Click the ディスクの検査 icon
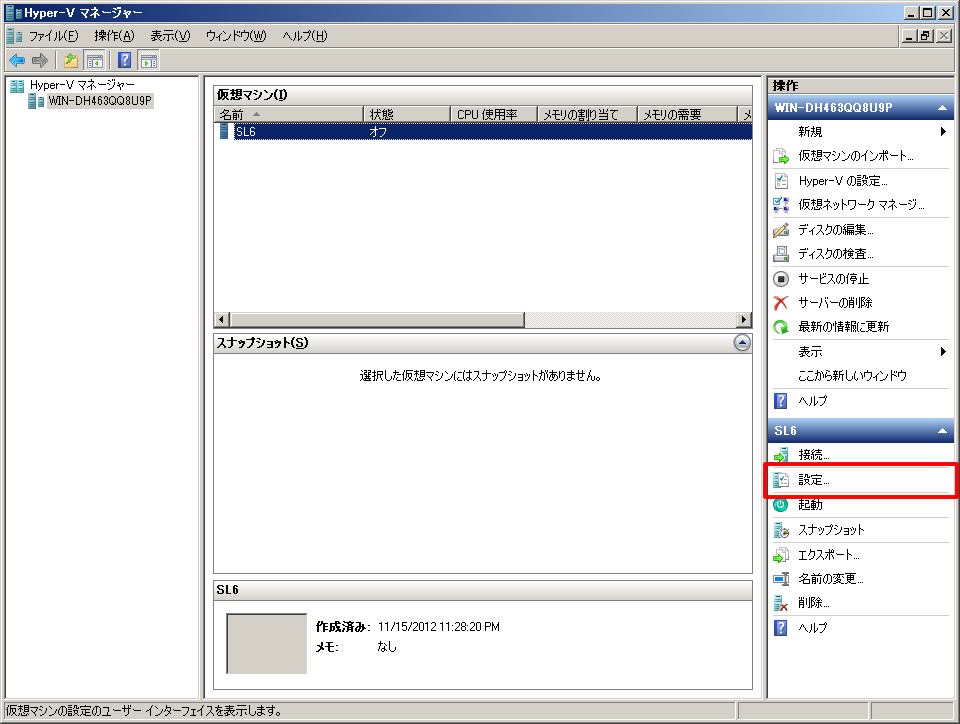Screen dimensions: 960x724 coord(781,253)
